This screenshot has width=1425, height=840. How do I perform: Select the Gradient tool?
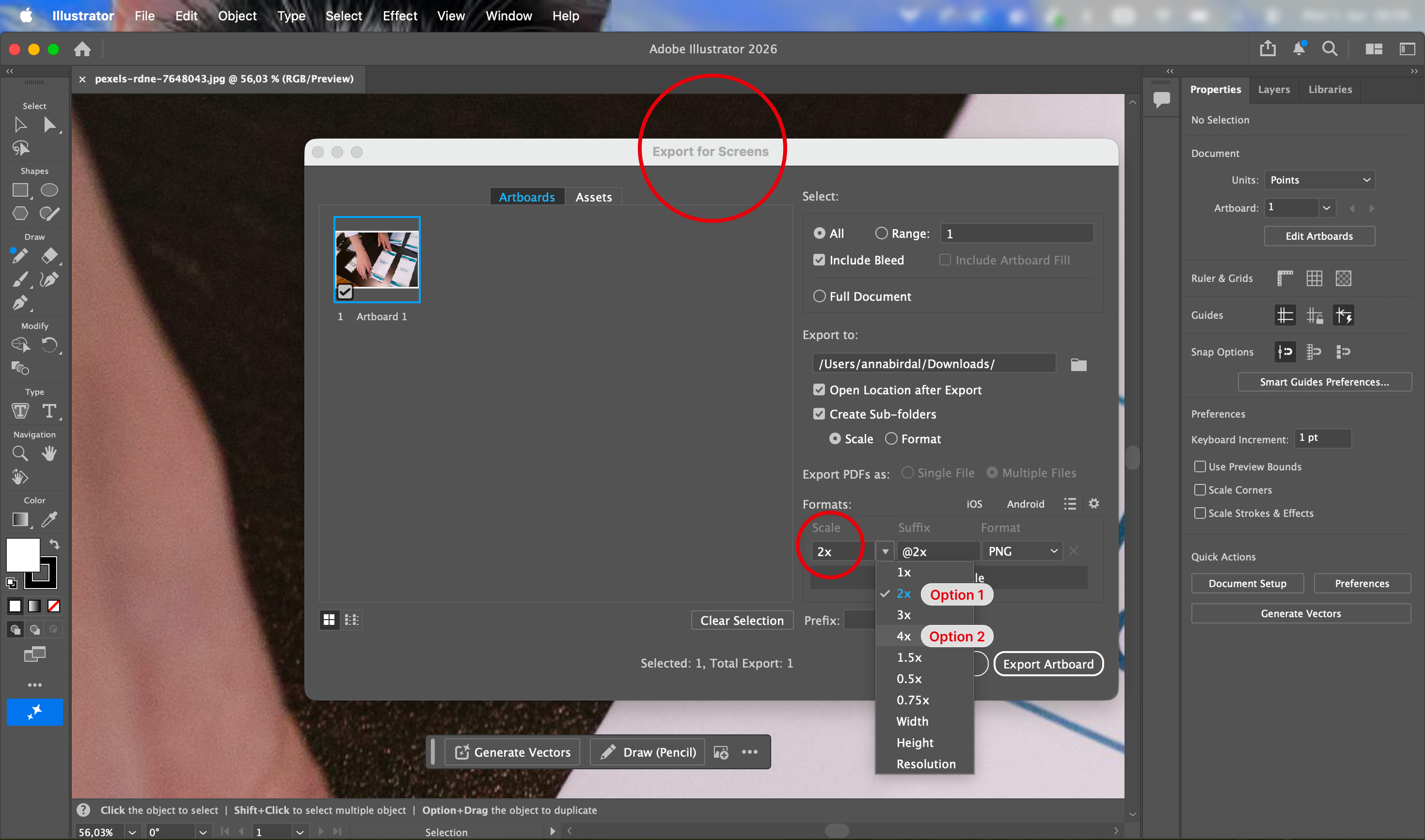(x=20, y=519)
